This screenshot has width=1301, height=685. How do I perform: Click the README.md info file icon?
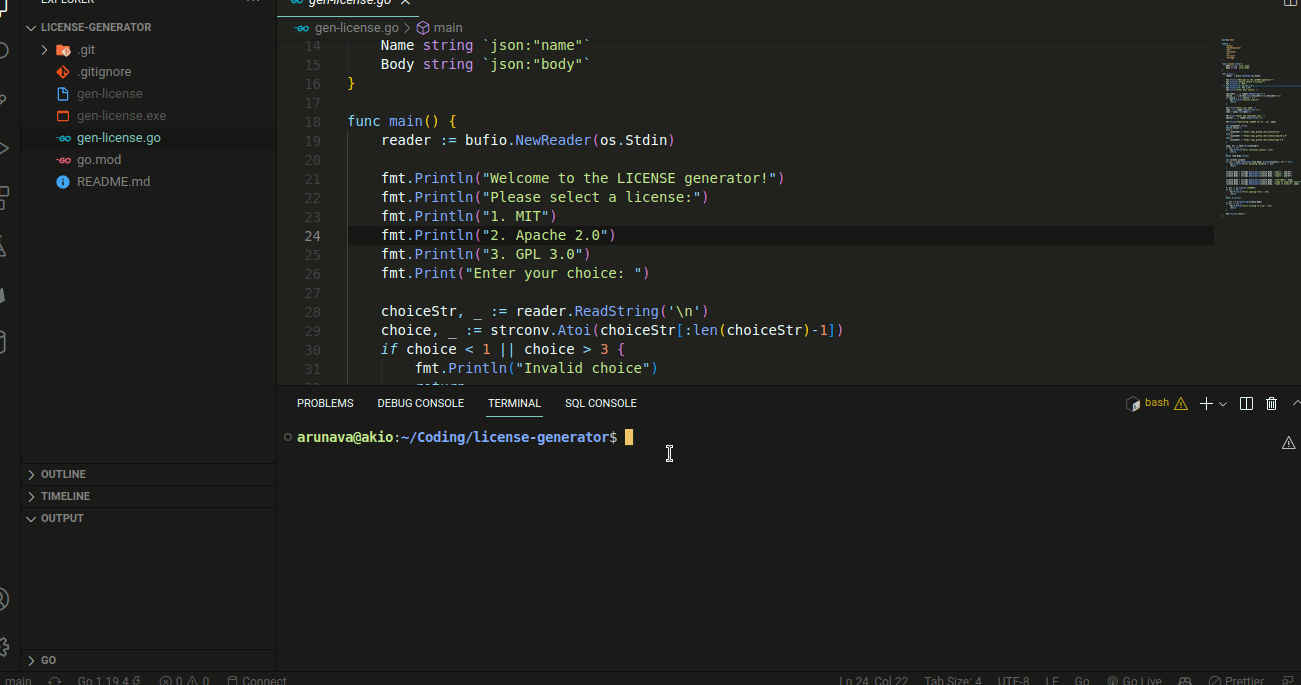point(63,182)
